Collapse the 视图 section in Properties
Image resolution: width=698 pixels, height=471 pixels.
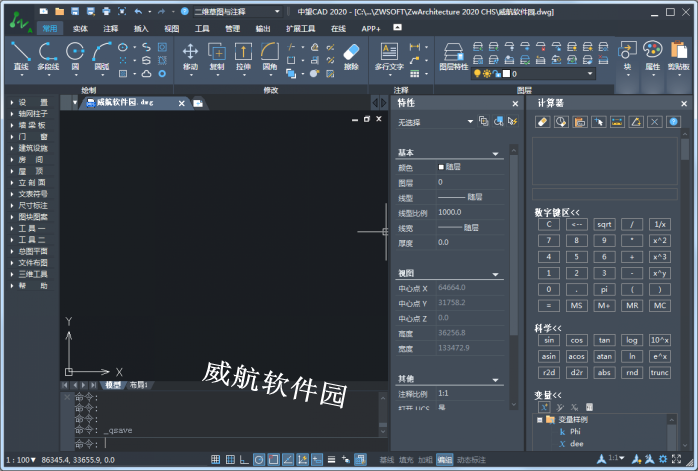click(495, 274)
